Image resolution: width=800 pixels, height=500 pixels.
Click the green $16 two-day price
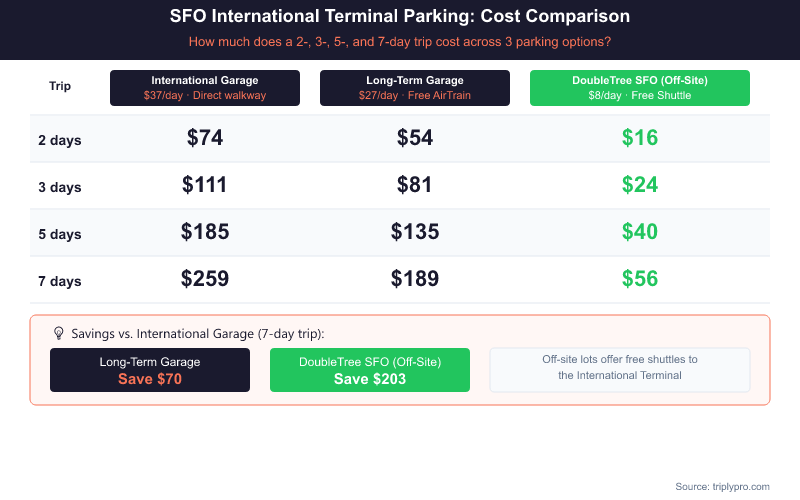[x=640, y=138]
